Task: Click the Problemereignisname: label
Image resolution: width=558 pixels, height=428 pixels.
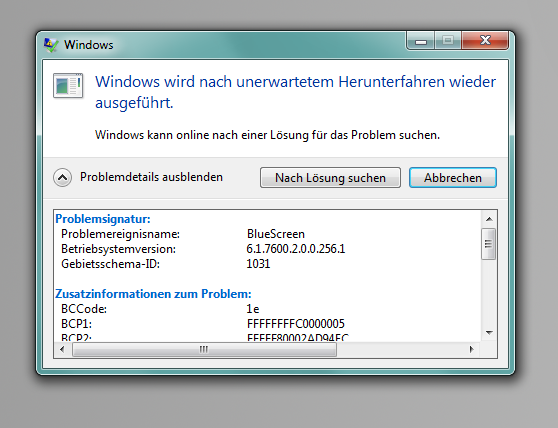Action: tap(120, 234)
